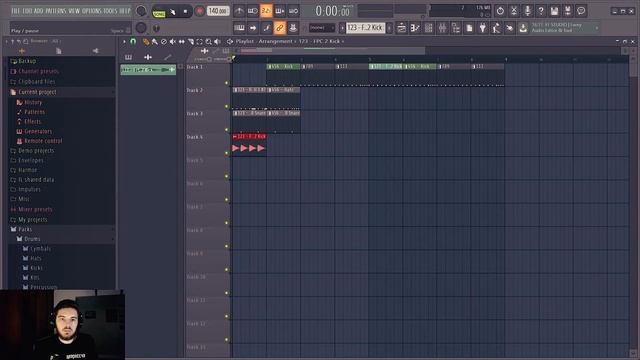Open the Piano roll view icon
The image size is (640, 360).
415,28
